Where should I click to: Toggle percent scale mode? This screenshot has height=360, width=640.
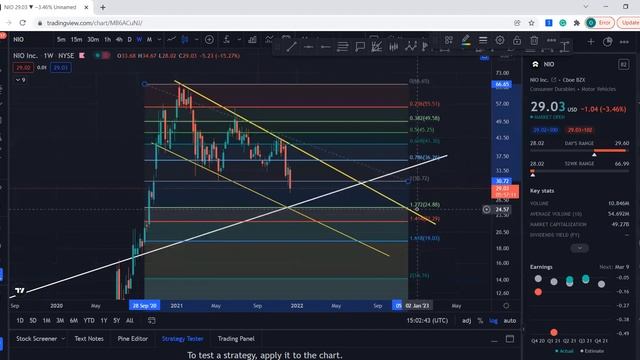point(480,321)
